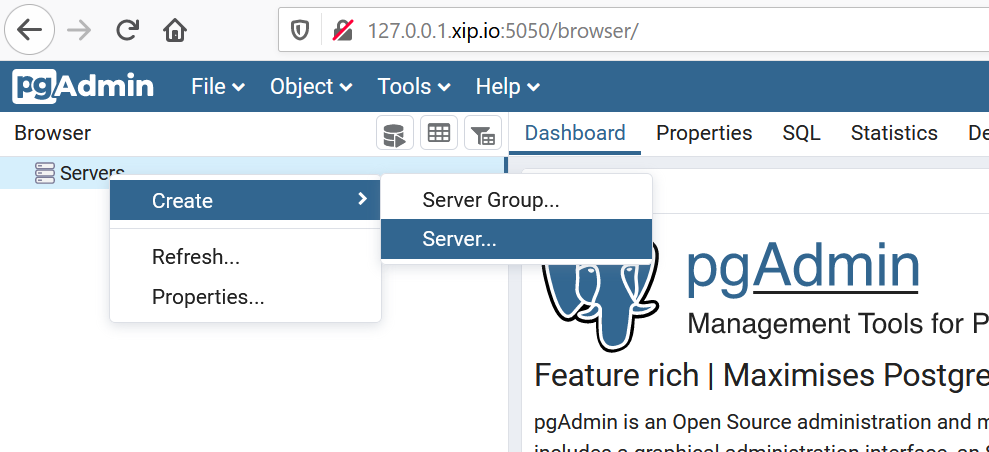Expand the Create submenu arrow
The width and height of the screenshot is (989, 452).
point(362,199)
